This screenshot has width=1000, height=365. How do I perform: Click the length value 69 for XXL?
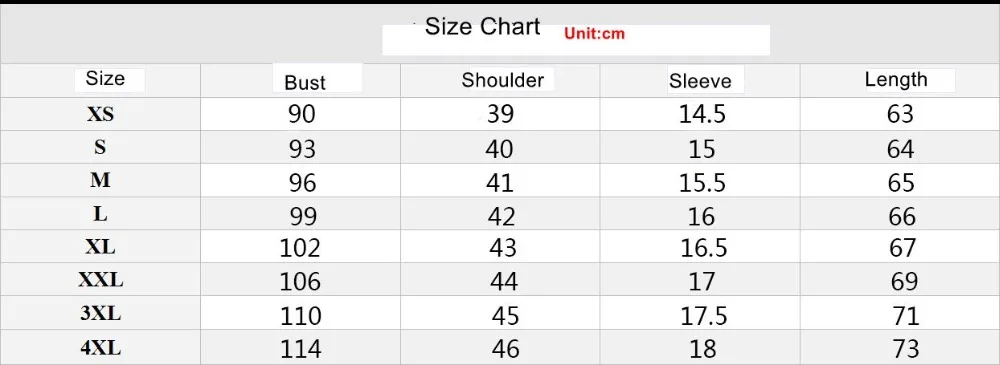904,281
